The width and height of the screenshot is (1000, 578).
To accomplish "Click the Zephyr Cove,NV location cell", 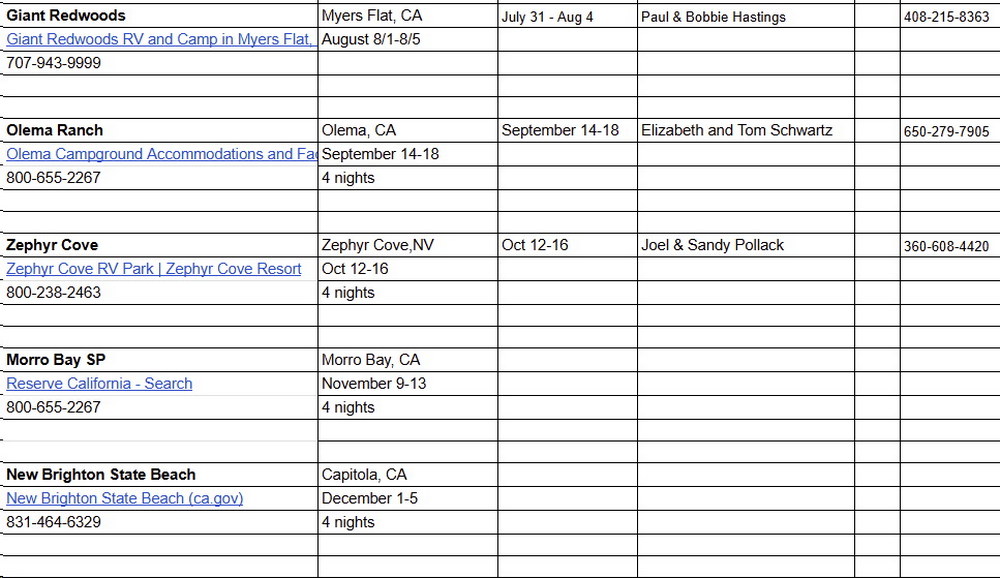I will pos(378,245).
